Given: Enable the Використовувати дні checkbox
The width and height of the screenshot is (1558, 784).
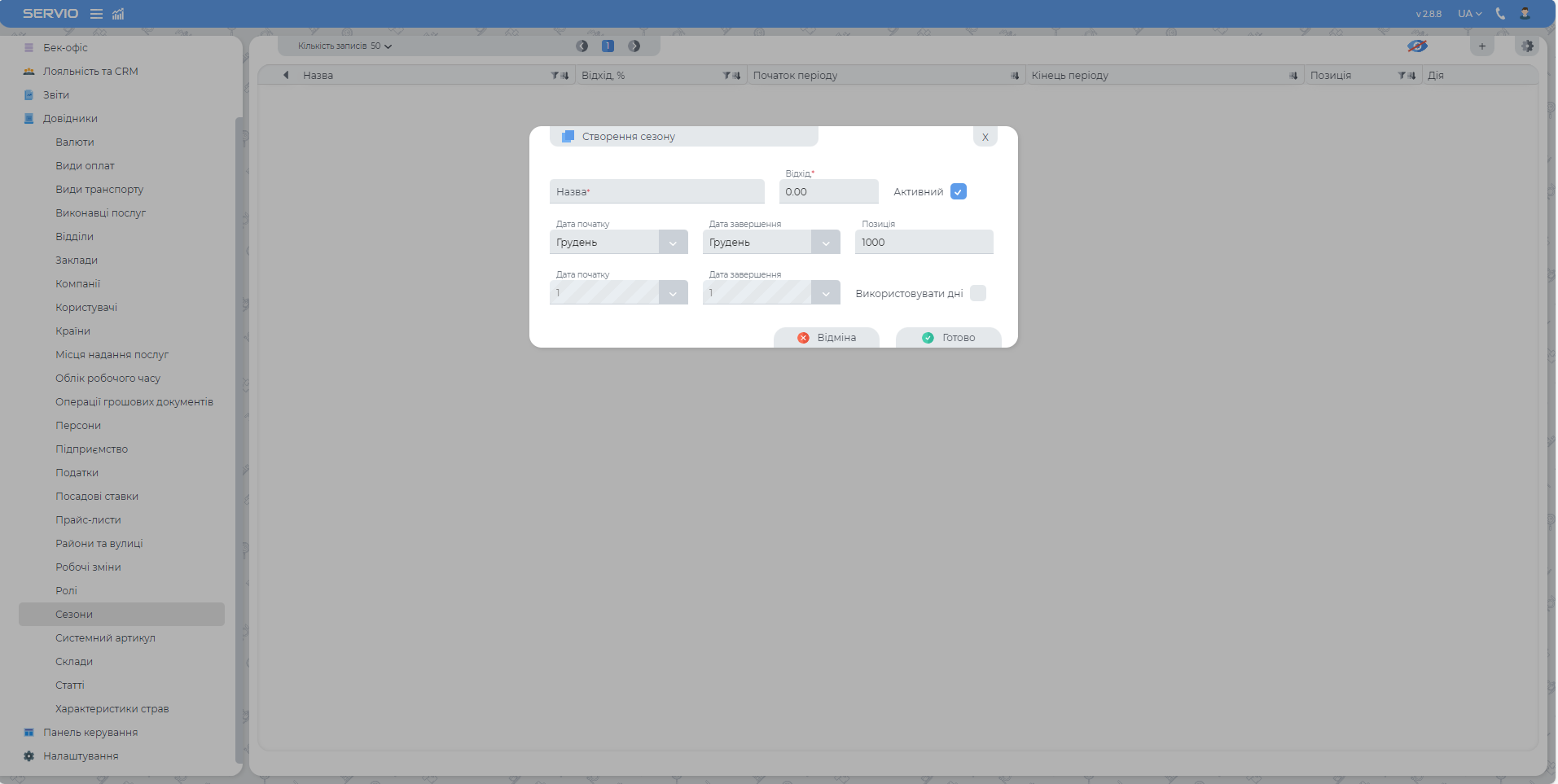Looking at the screenshot, I should click(x=978, y=293).
